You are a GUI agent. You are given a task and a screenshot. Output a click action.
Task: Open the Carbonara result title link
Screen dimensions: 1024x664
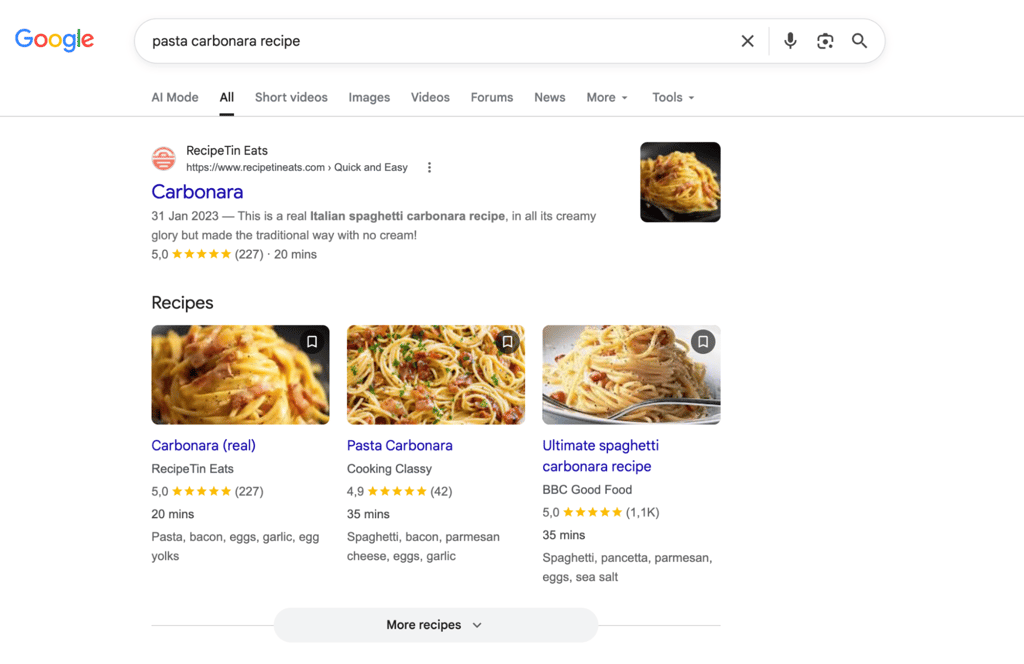tap(197, 192)
